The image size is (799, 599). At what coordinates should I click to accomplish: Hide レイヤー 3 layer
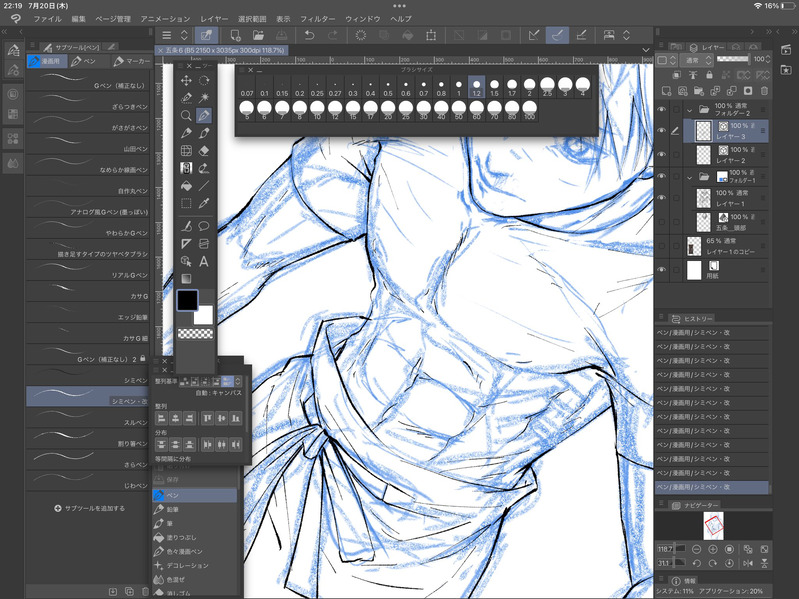click(x=661, y=131)
